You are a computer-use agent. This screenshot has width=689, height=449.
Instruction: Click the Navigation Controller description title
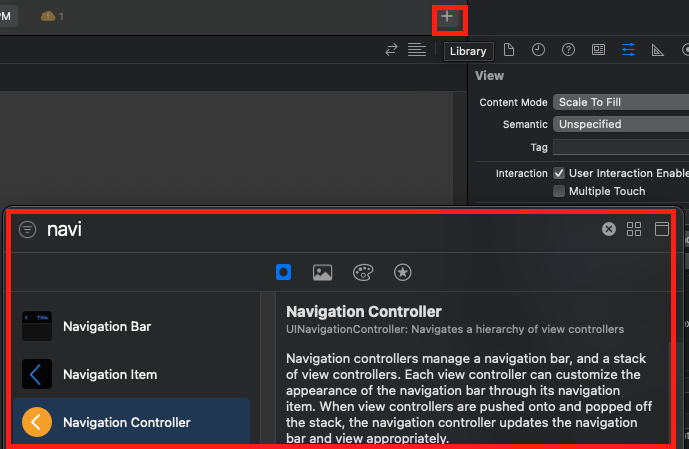[364, 311]
